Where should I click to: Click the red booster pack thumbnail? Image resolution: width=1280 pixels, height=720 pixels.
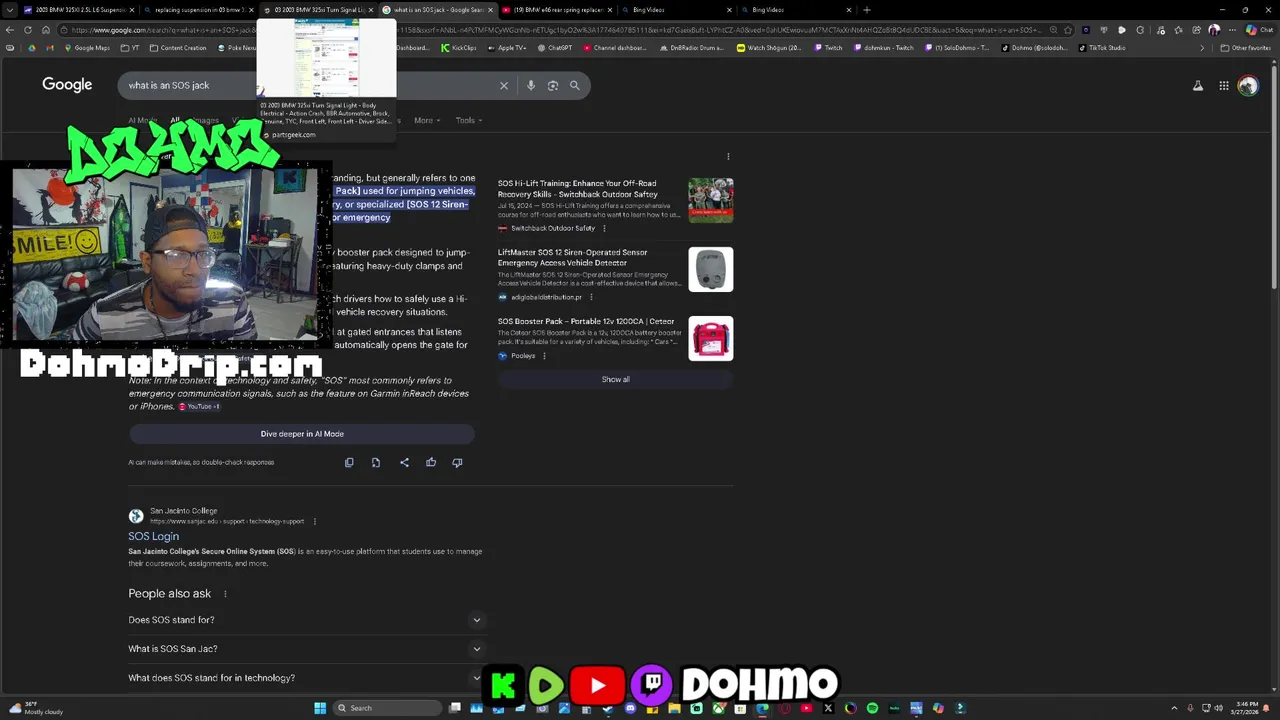point(711,339)
